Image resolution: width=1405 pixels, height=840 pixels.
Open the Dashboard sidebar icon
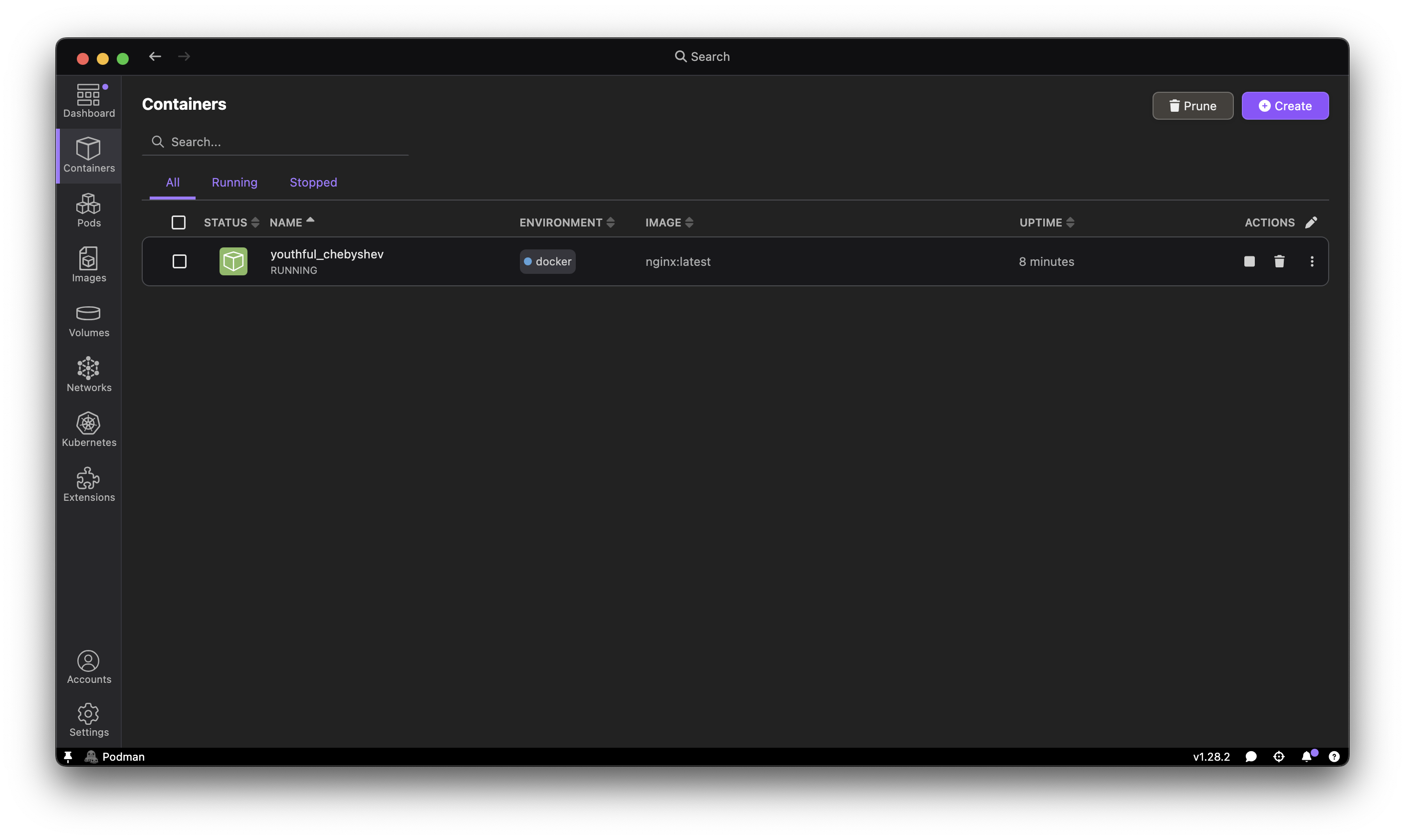click(x=89, y=101)
